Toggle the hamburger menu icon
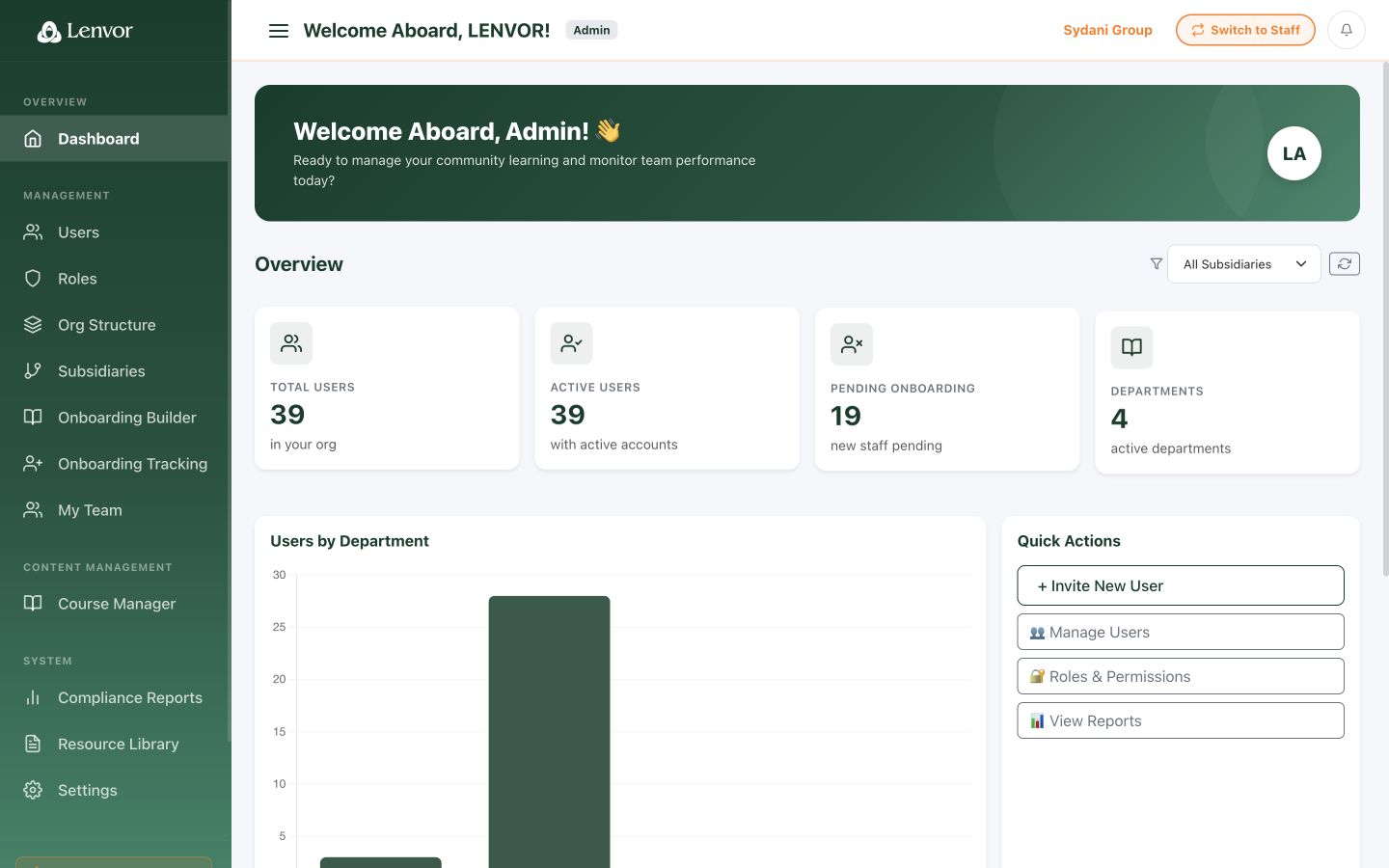 coord(279,31)
